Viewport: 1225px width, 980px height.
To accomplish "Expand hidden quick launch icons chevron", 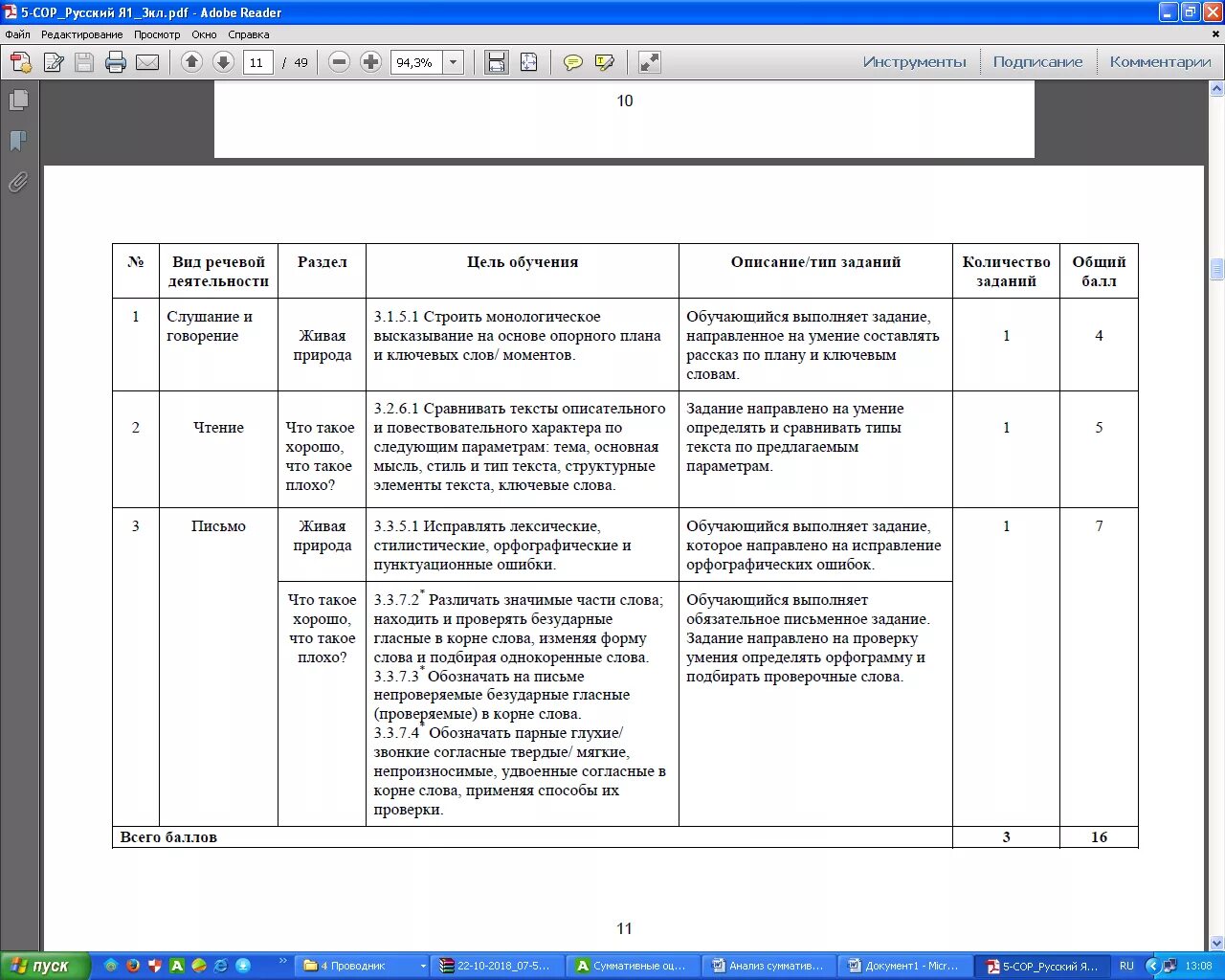I will [x=282, y=961].
